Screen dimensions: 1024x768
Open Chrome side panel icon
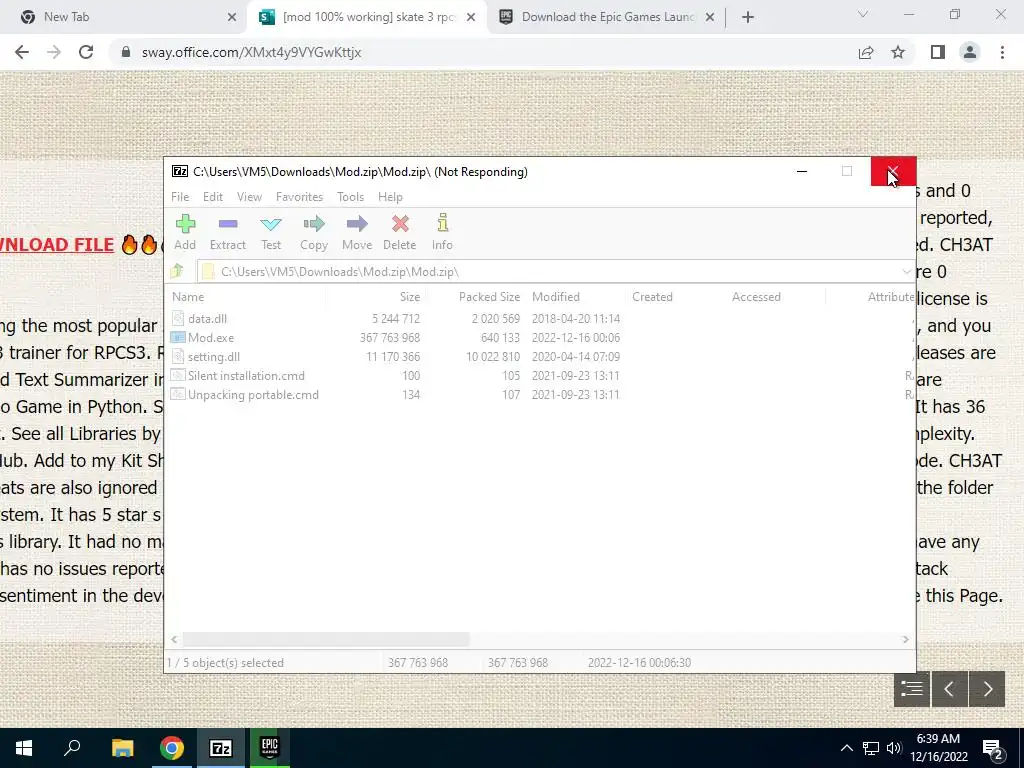[x=938, y=52]
